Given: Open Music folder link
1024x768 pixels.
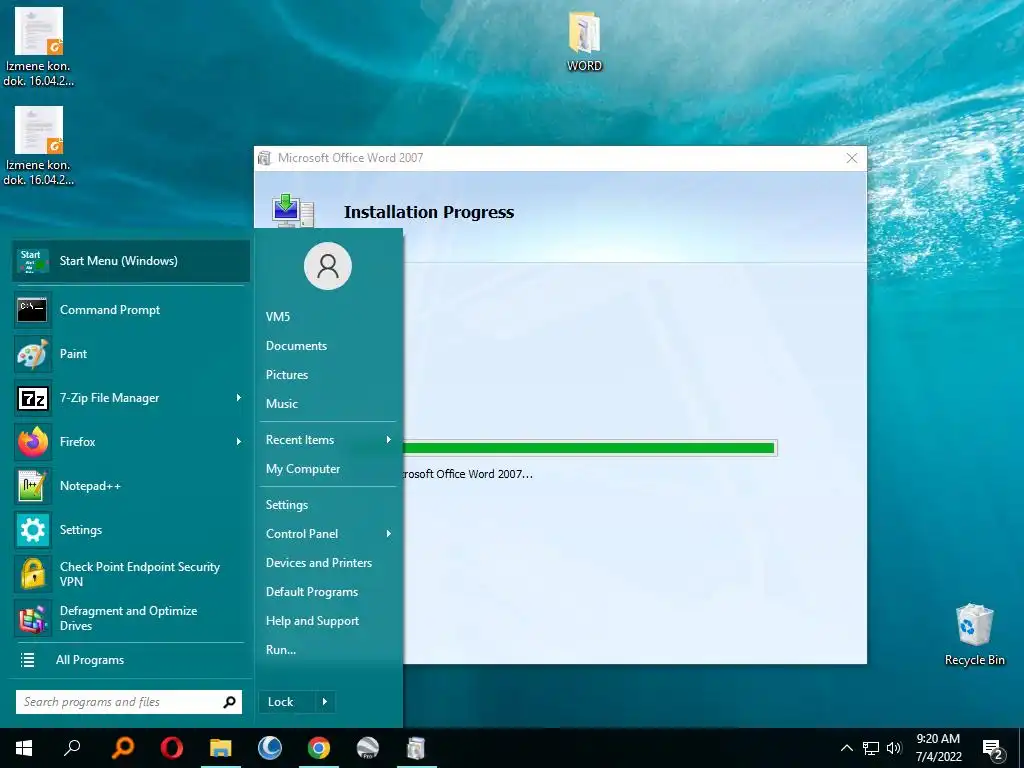Looking at the screenshot, I should coord(281,404).
